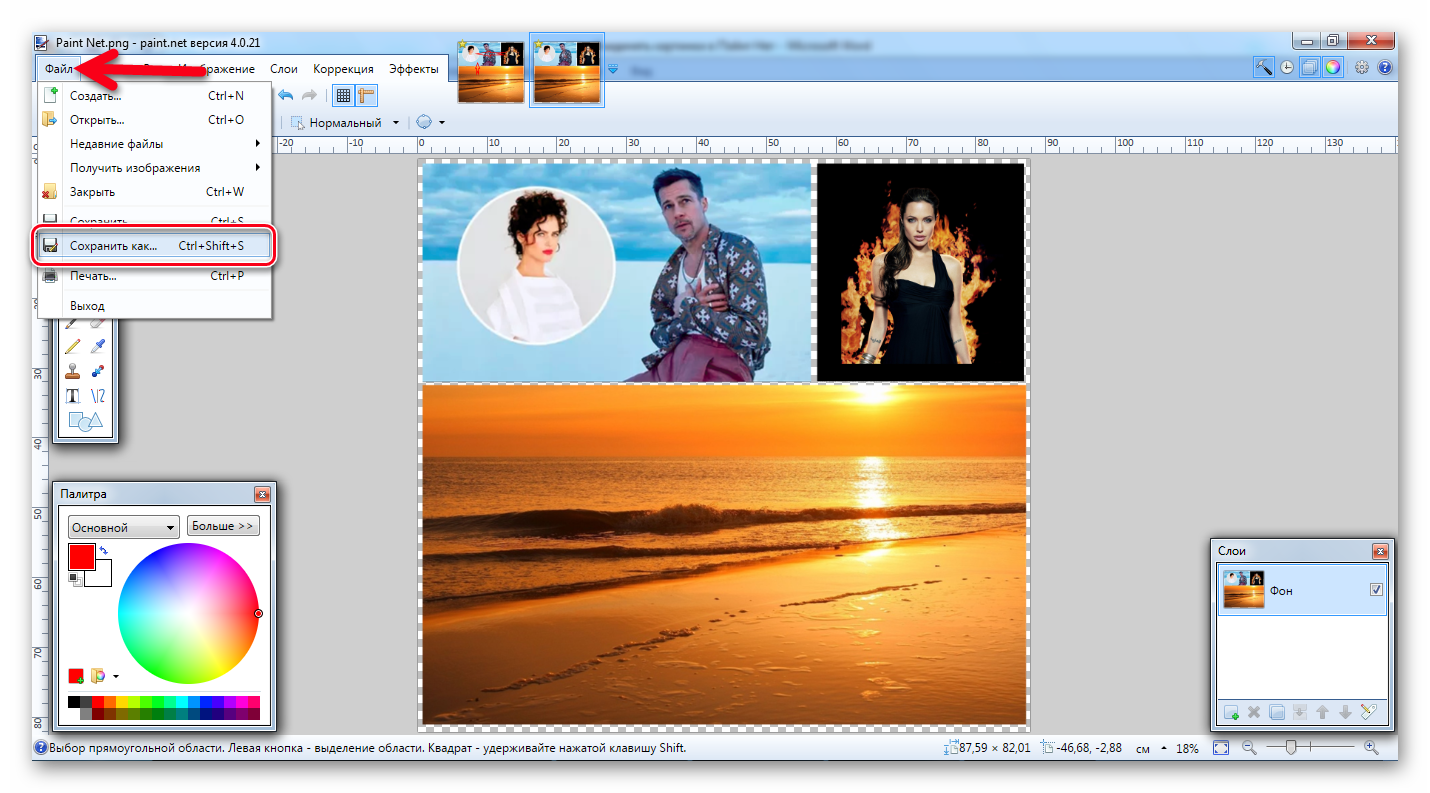Image resolution: width=1430 pixels, height=793 pixels.
Task: Expand Недавние файлы submenu
Action: point(155,144)
